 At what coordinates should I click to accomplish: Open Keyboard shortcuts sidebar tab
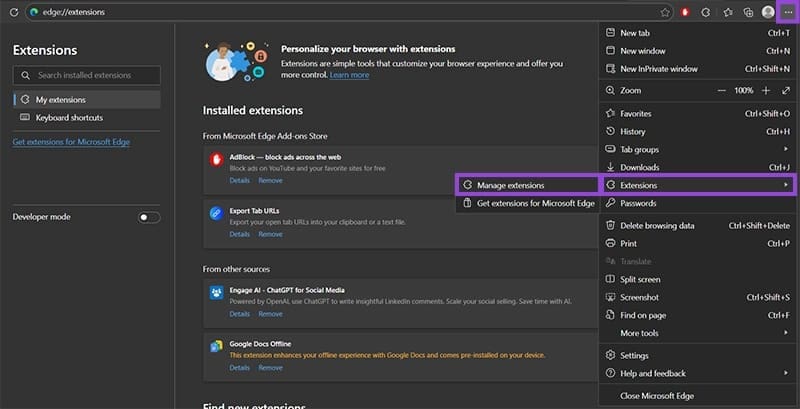[x=87, y=117]
